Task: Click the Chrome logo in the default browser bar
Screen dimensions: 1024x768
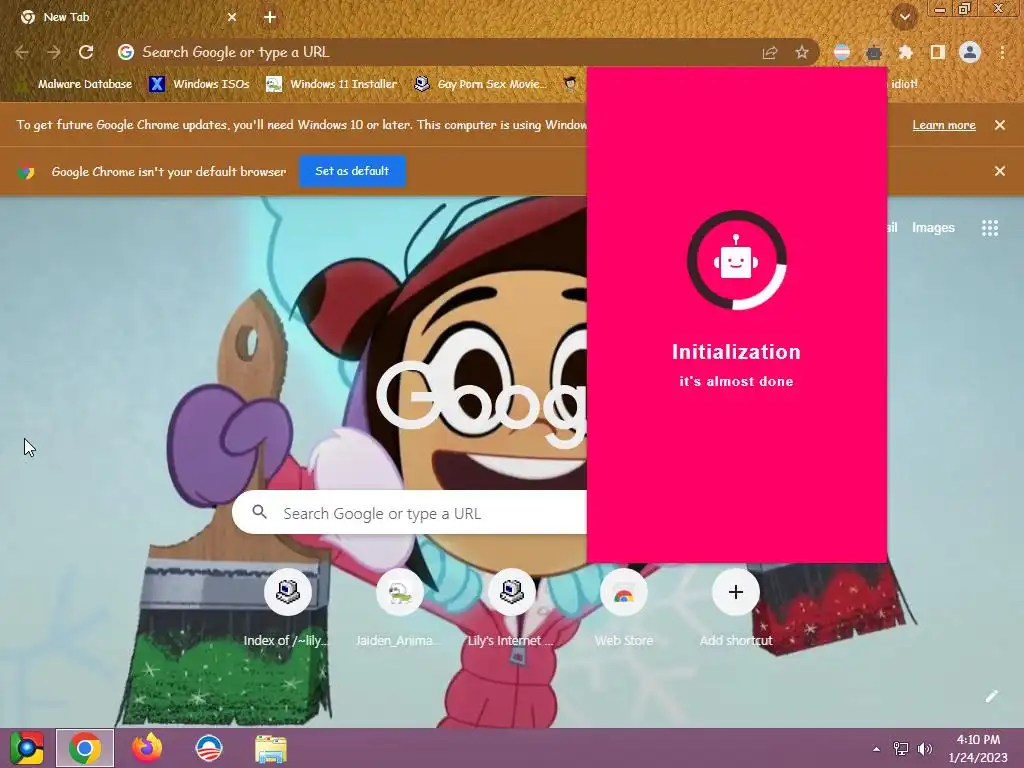Action: 26,172
